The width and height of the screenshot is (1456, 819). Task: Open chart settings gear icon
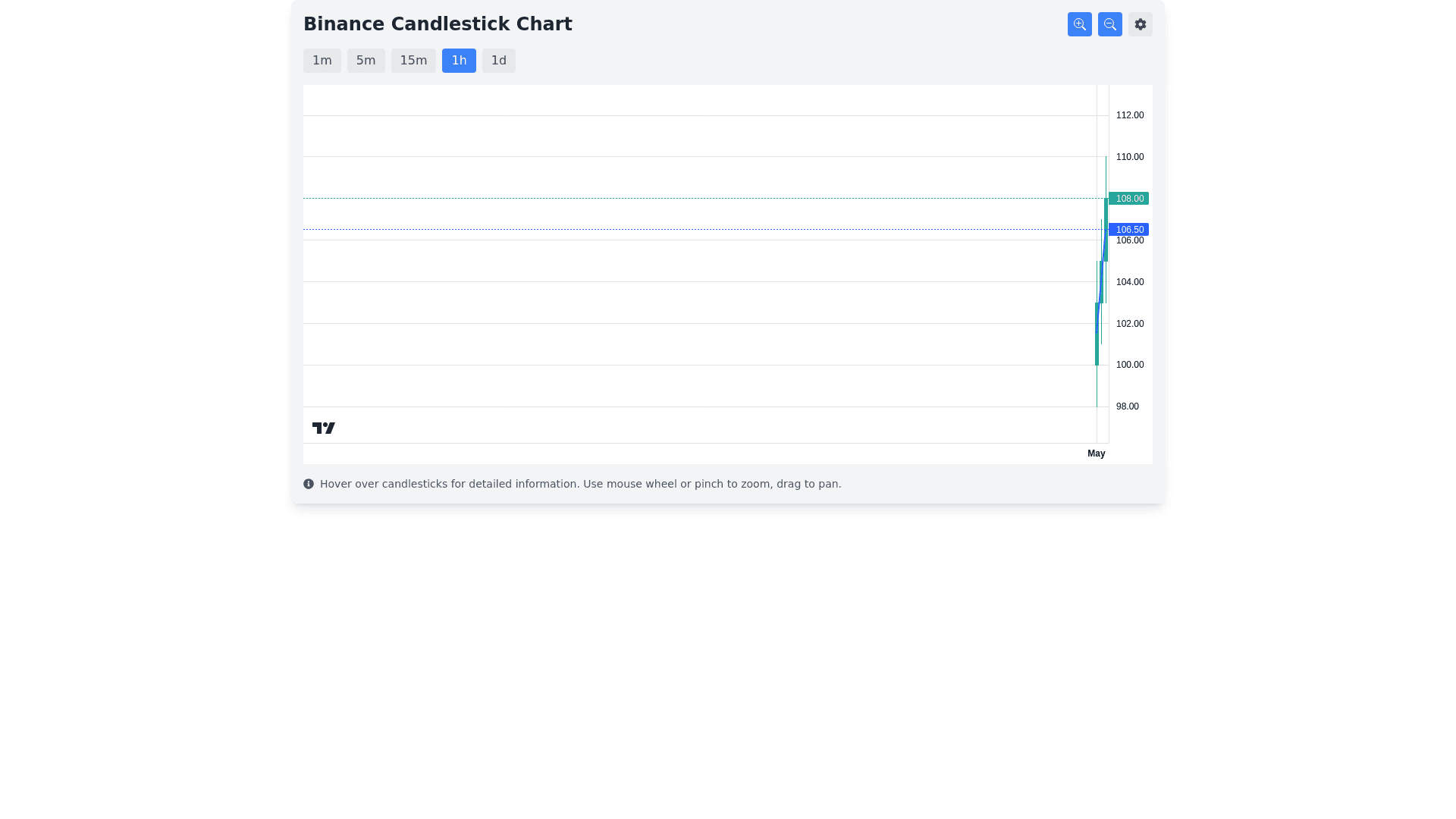(x=1140, y=24)
